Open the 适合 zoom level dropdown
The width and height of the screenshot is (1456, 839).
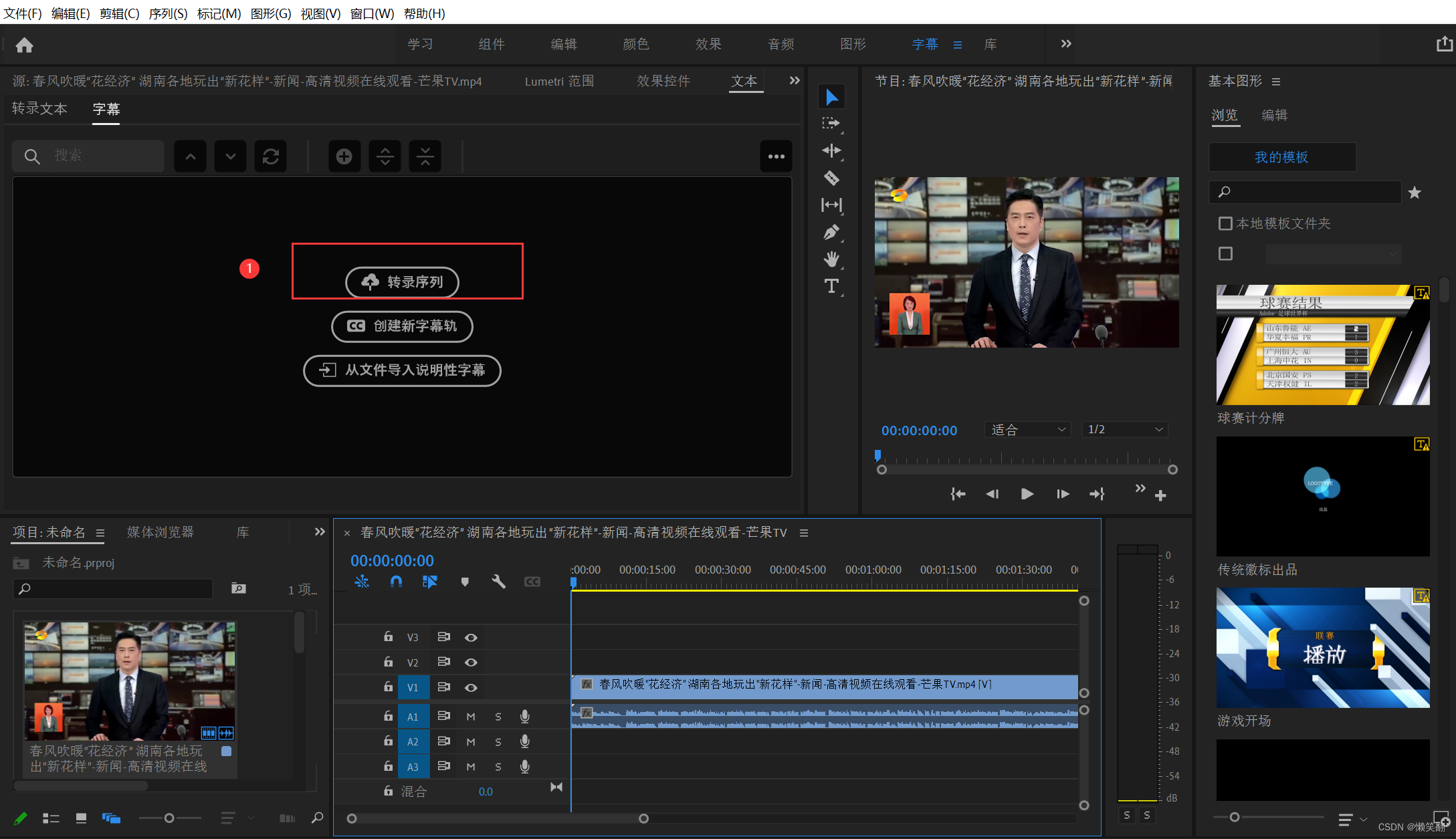coord(1028,430)
